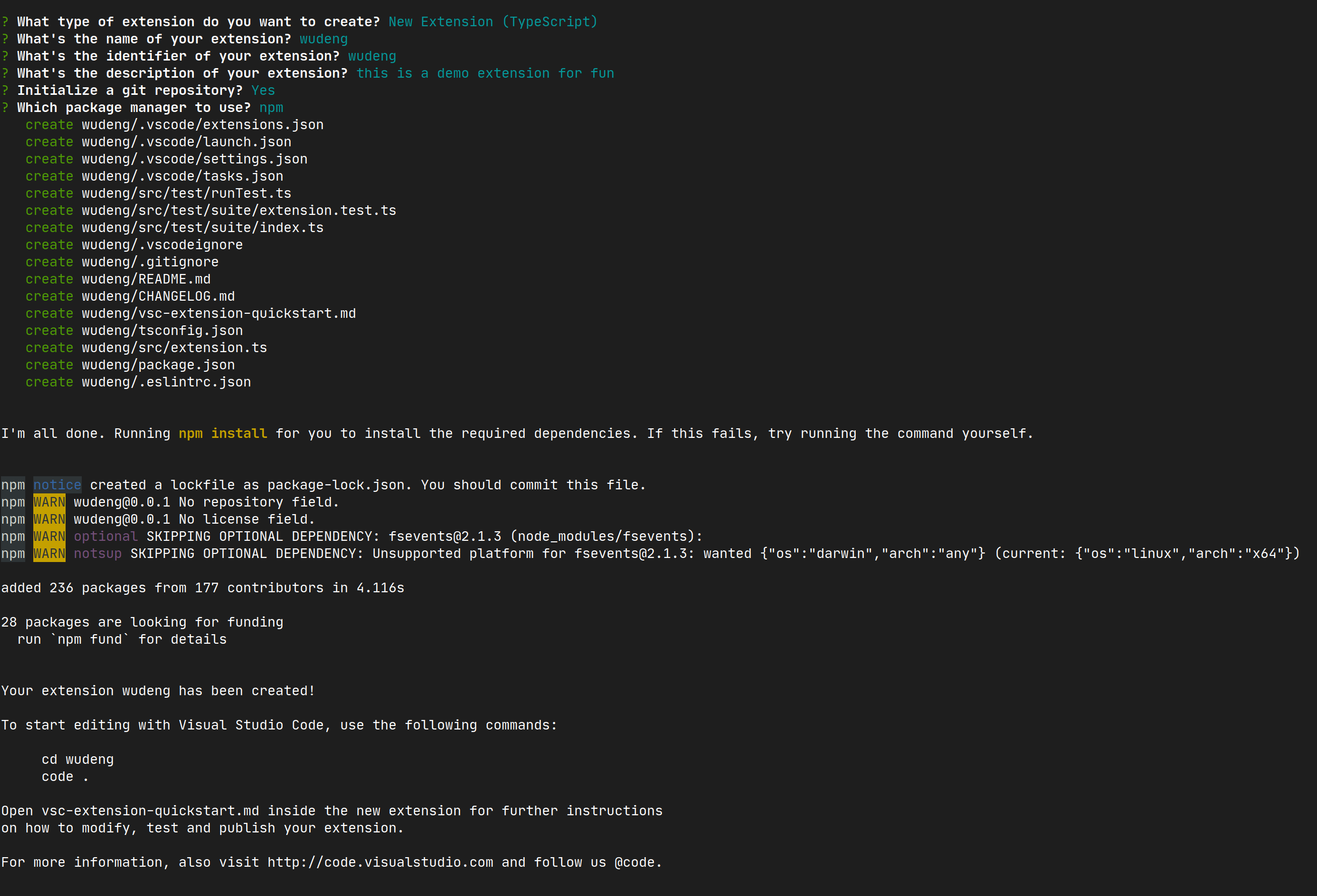This screenshot has width=1317, height=896.
Task: Click the path "wudeng/src/test/suite/index.ts"
Action: click(203, 228)
